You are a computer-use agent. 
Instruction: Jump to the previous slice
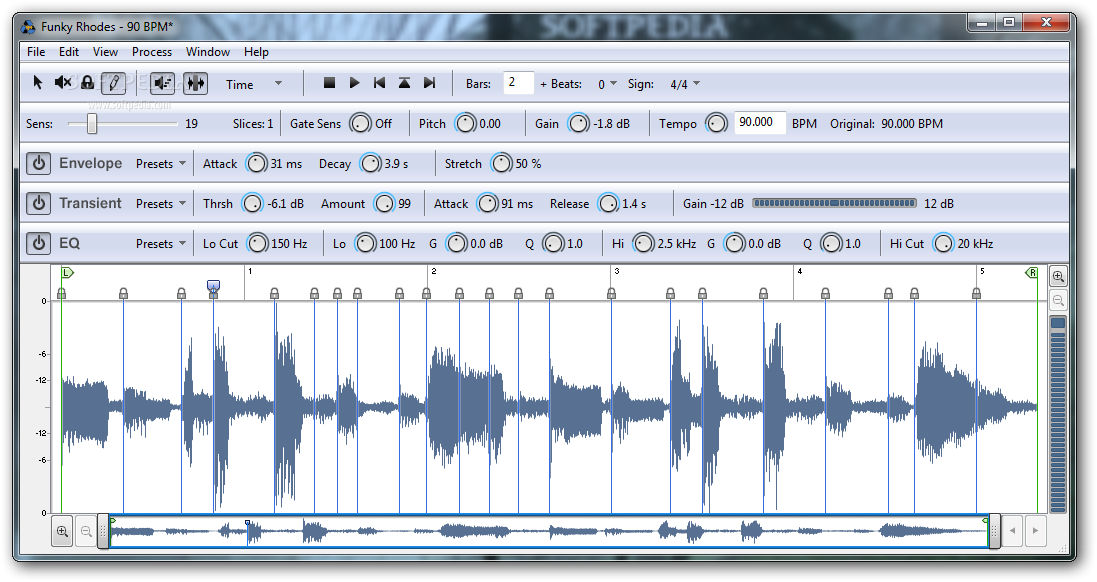(379, 83)
